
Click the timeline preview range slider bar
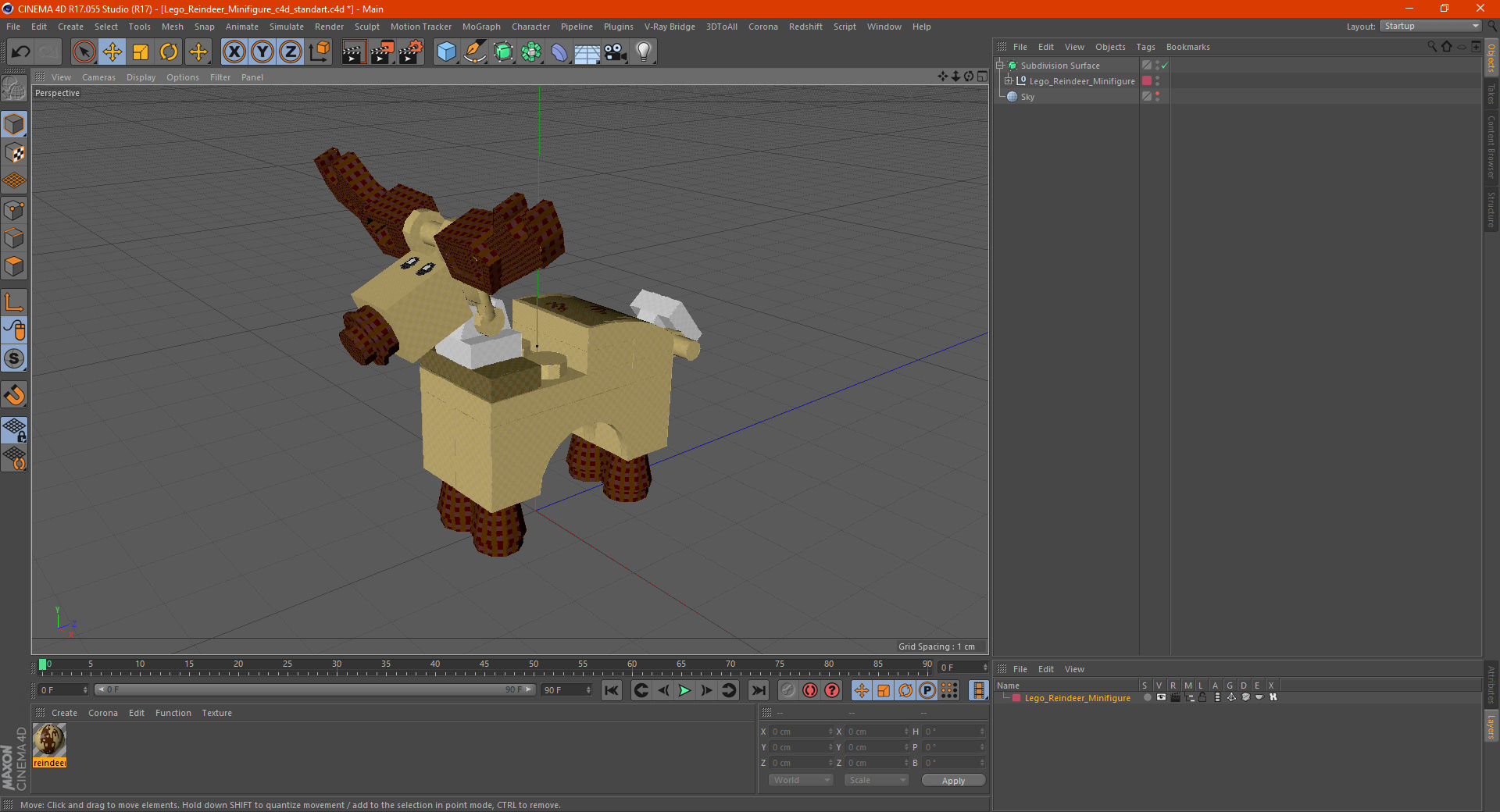pos(315,689)
